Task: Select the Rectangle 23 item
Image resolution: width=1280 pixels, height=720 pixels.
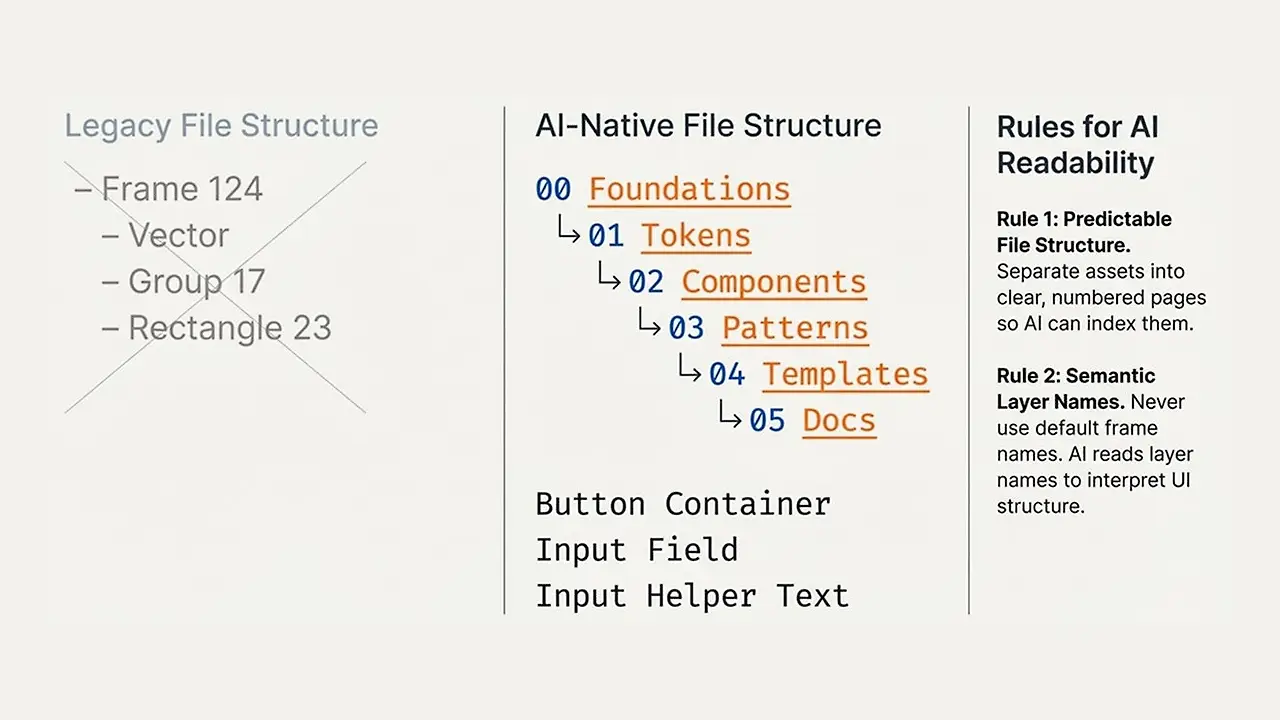Action: [x=217, y=328]
